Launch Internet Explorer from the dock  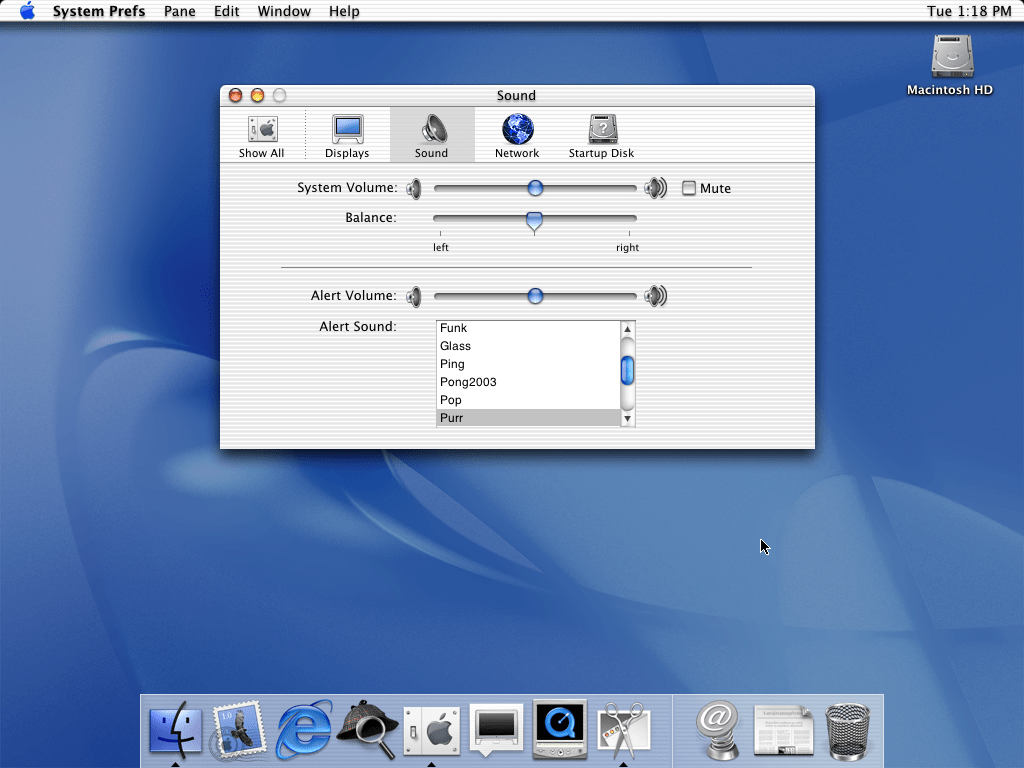[304, 729]
